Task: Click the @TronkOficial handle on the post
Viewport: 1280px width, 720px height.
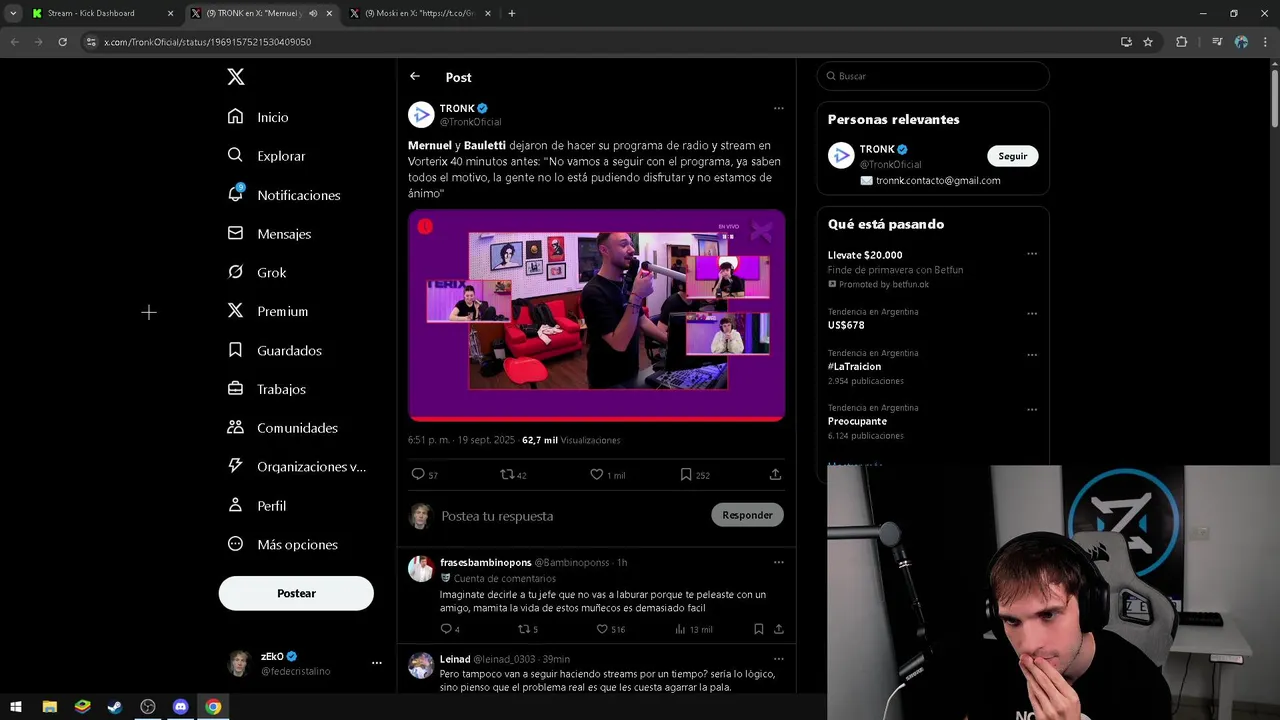Action: 470,122
